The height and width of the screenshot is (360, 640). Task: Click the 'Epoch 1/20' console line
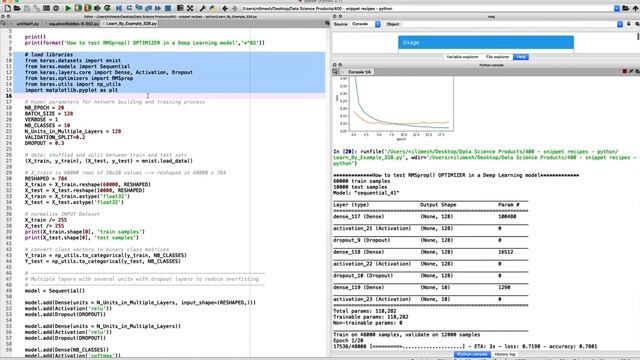pos(348,340)
